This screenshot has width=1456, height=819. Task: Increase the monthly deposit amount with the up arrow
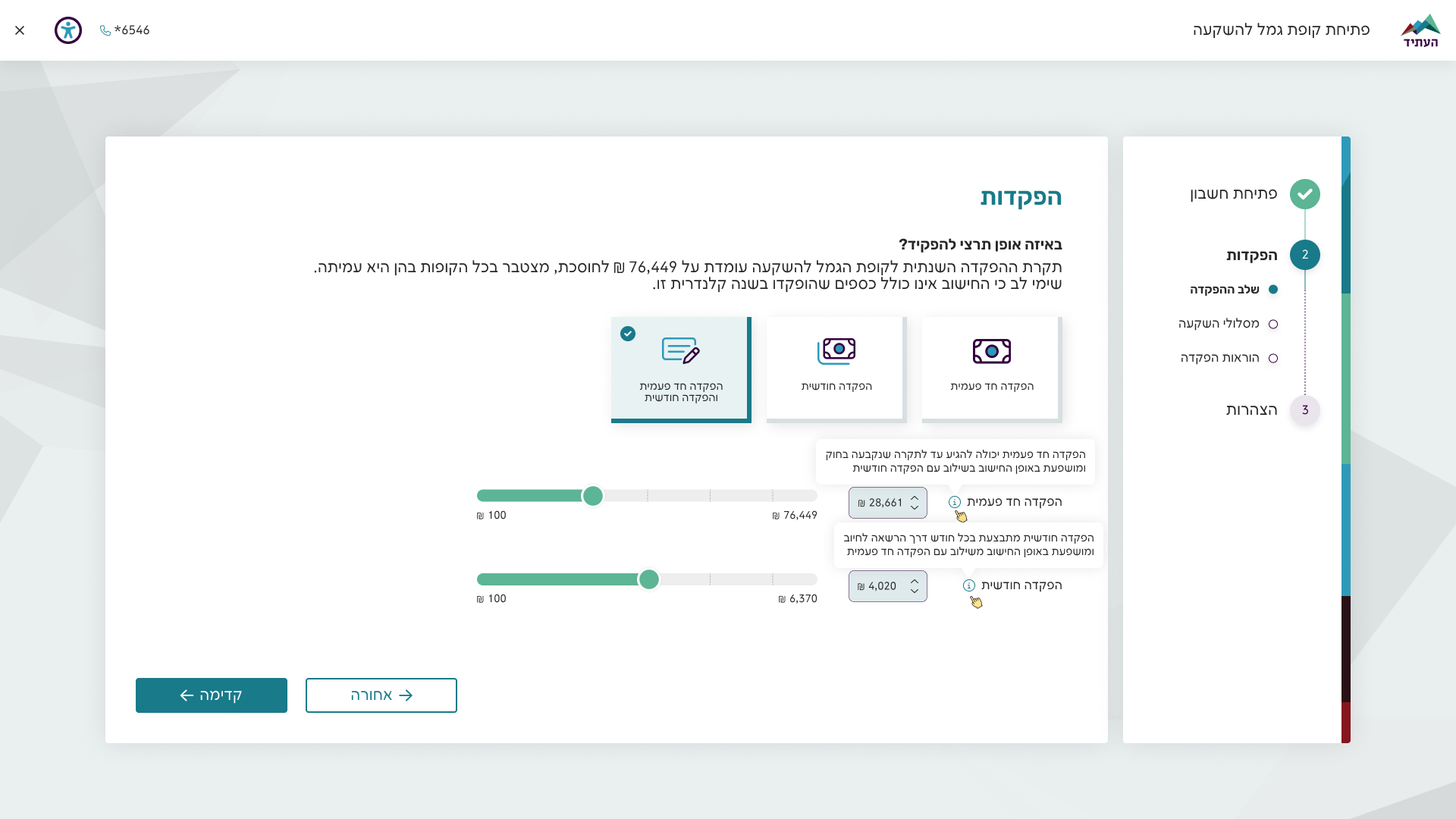(915, 582)
